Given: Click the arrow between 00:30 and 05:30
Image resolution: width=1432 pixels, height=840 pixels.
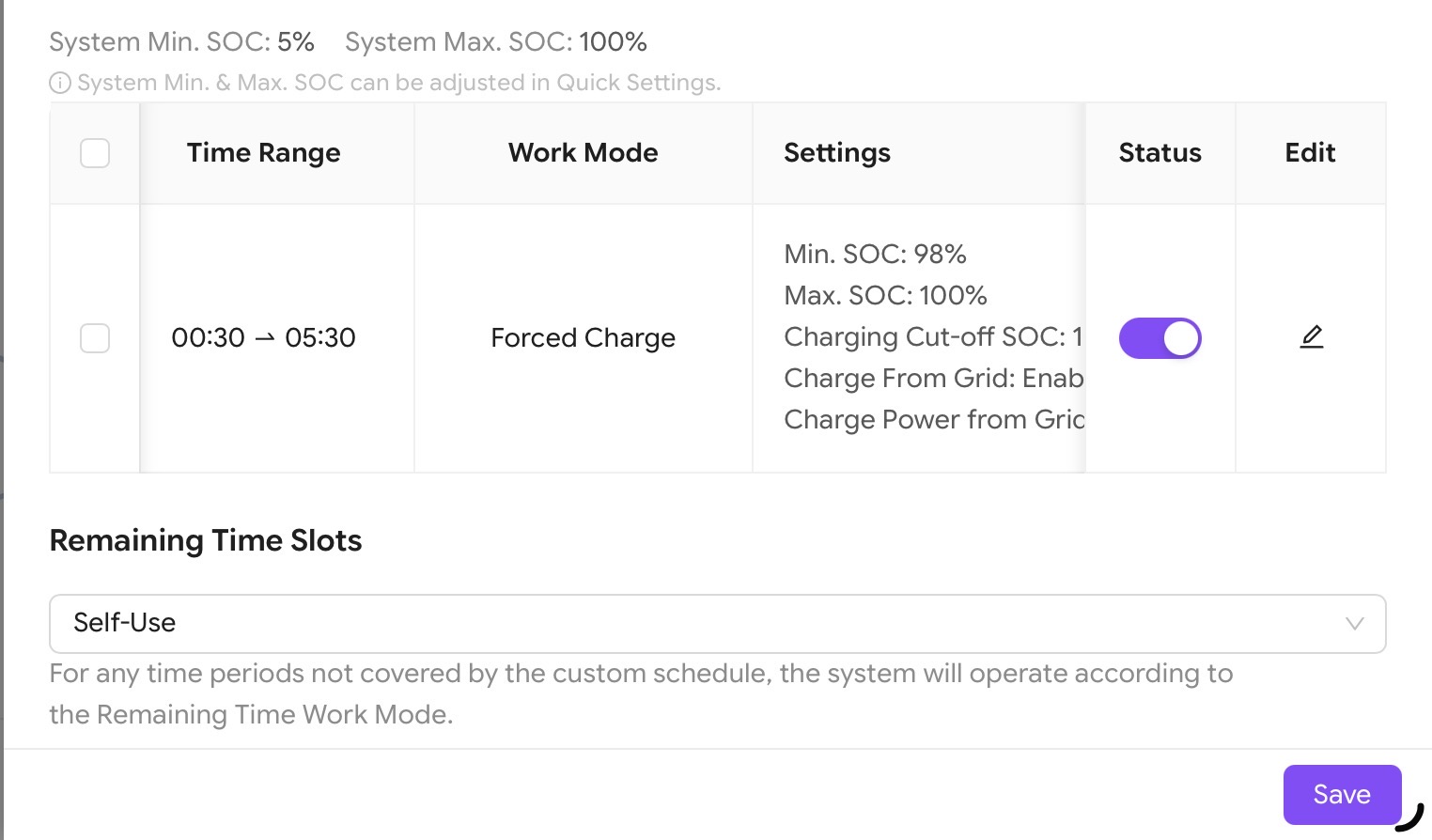Looking at the screenshot, I should click(265, 338).
